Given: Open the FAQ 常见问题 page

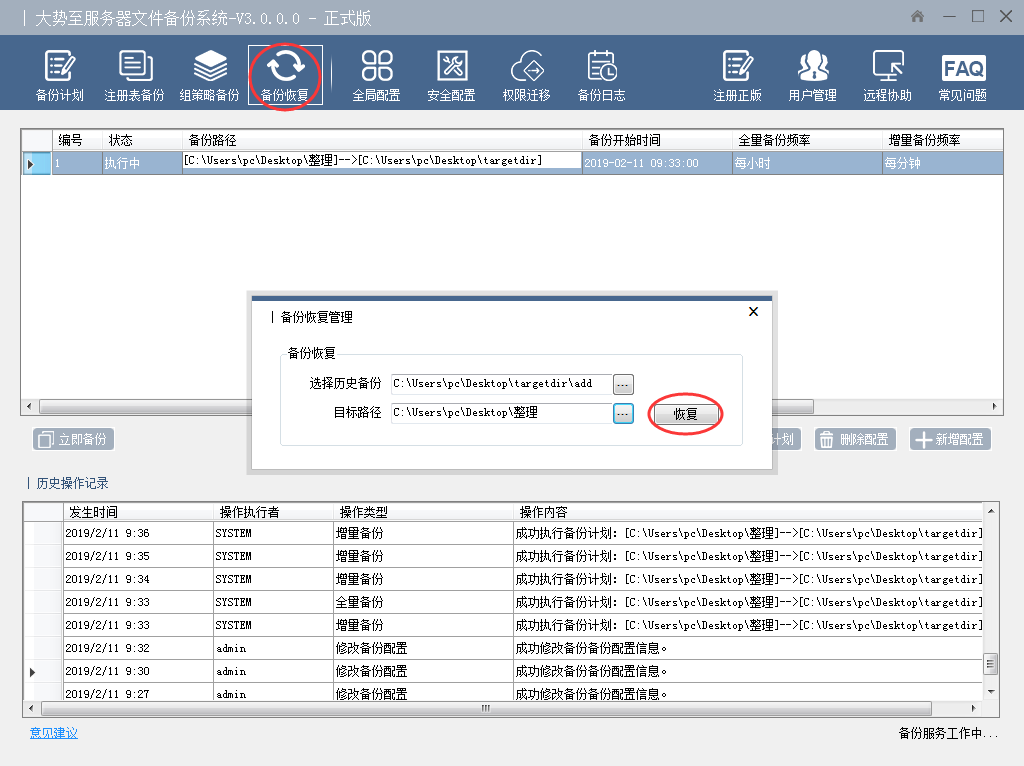Looking at the screenshot, I should click(963, 76).
